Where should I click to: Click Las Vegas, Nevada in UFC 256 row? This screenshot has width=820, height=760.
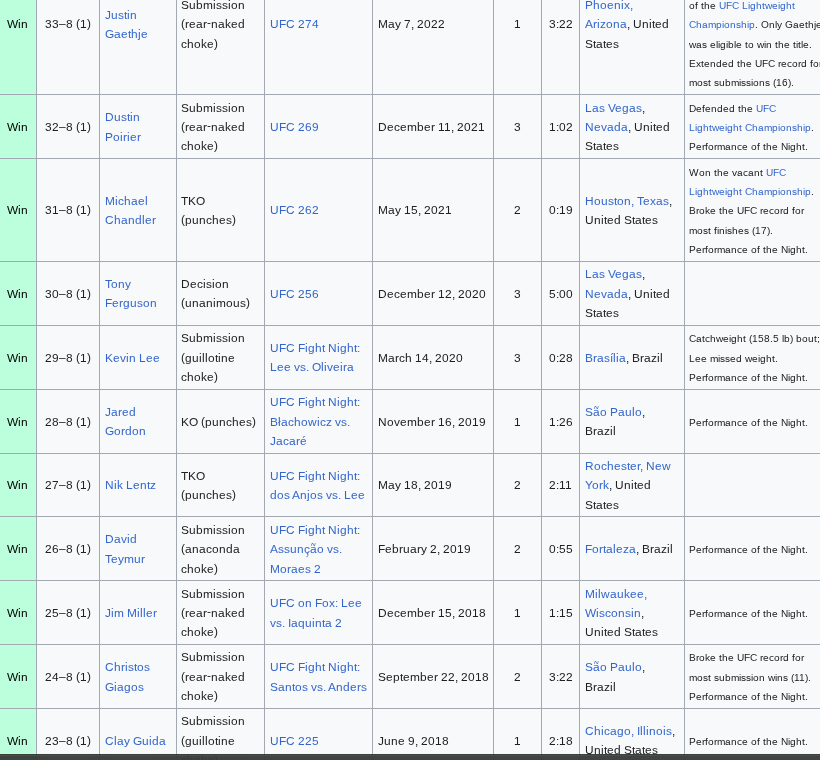tap(614, 284)
